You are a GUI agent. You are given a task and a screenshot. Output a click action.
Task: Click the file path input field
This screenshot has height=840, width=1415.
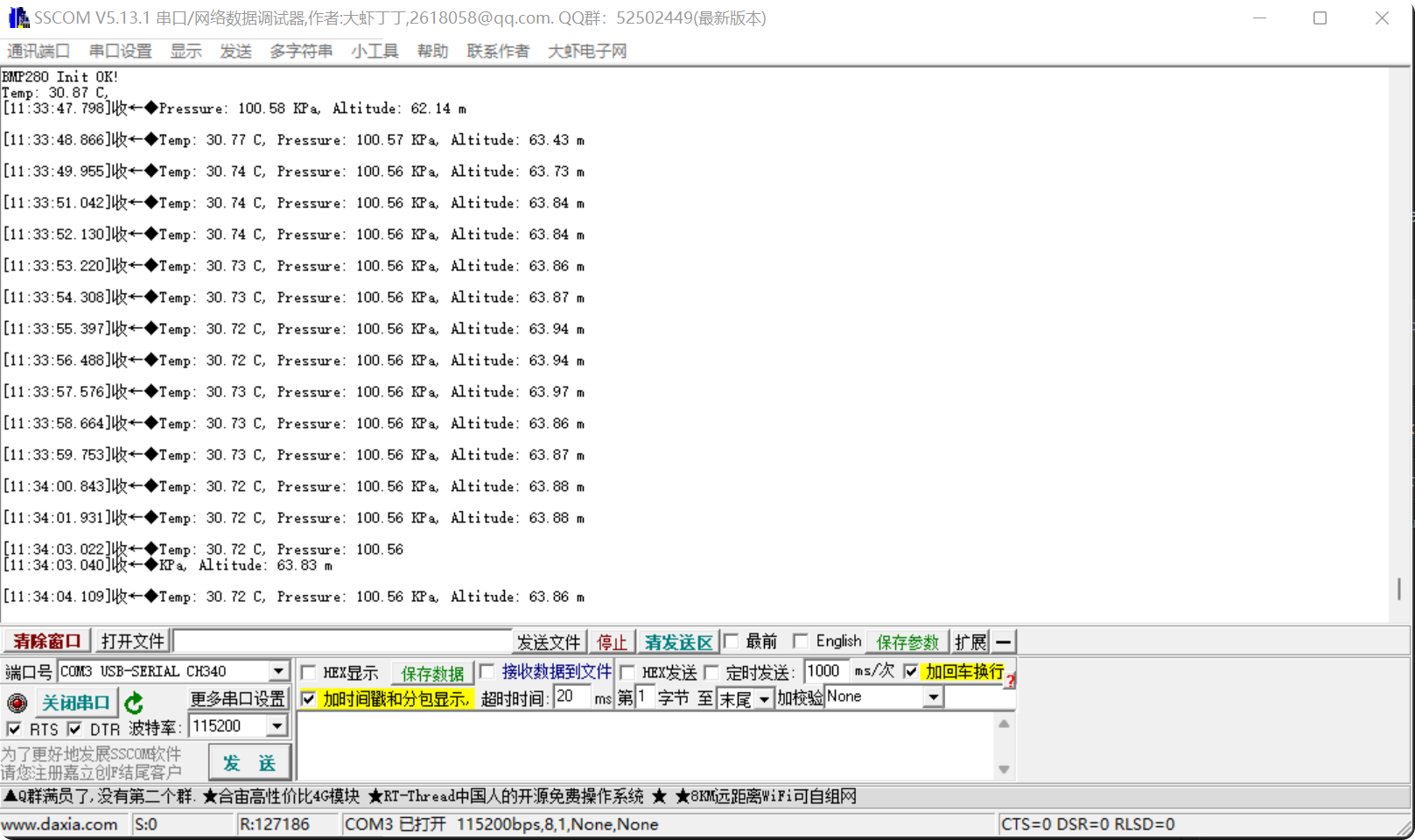click(x=342, y=641)
